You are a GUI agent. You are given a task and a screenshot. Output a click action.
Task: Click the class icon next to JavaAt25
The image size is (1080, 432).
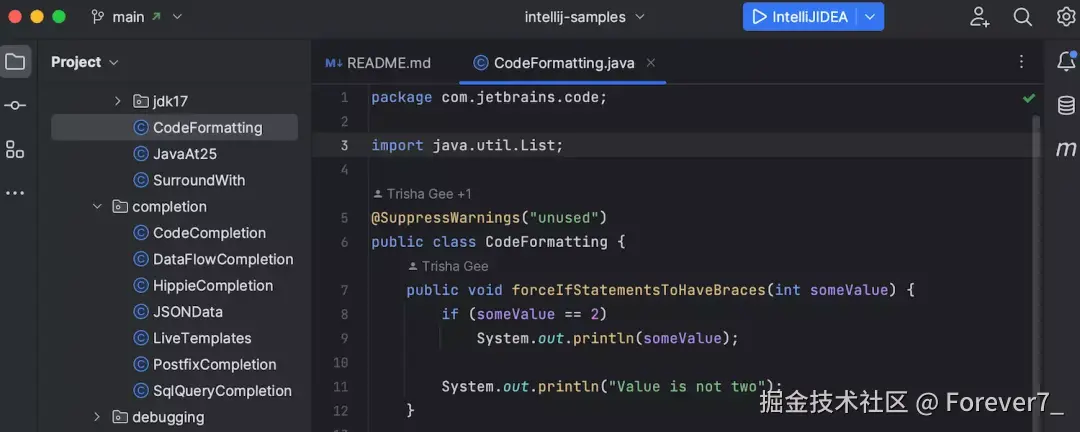[141, 154]
